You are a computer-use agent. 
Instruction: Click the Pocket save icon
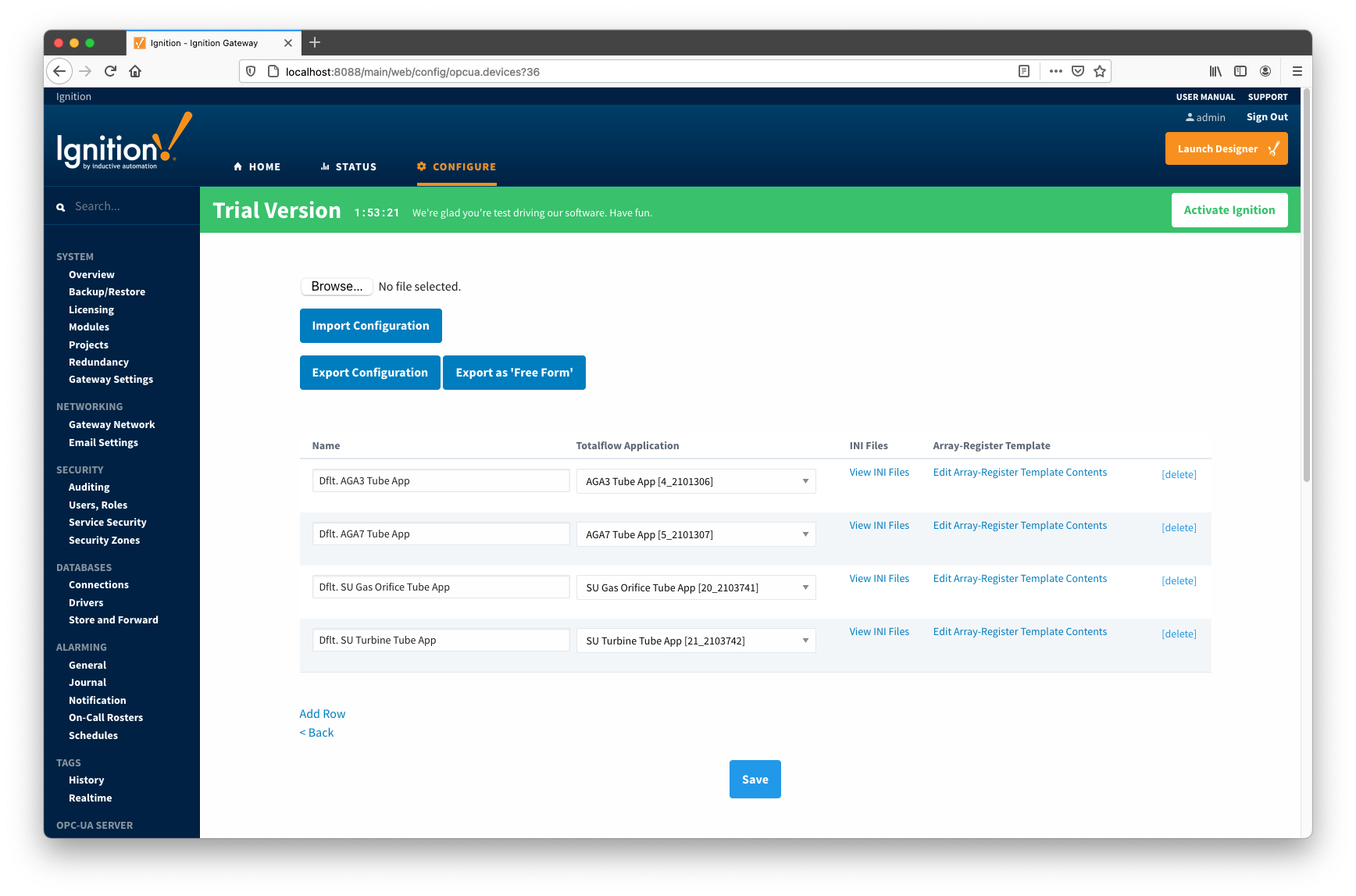(x=1078, y=71)
